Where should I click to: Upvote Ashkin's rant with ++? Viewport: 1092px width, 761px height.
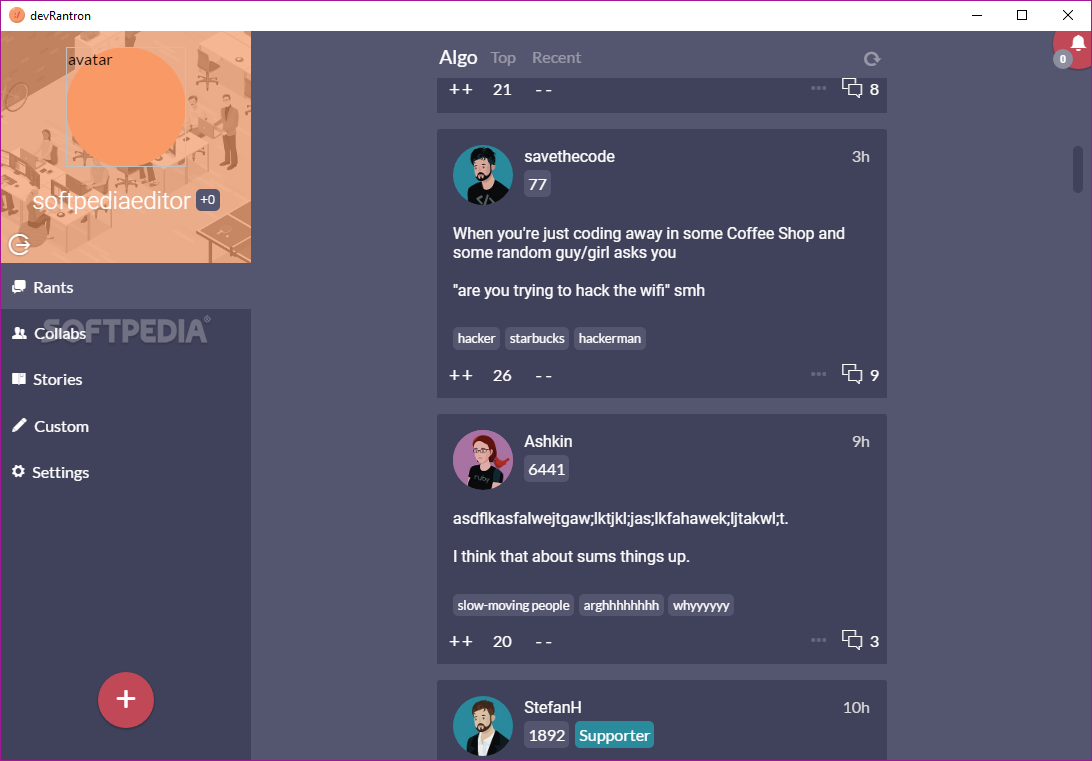[x=460, y=641]
